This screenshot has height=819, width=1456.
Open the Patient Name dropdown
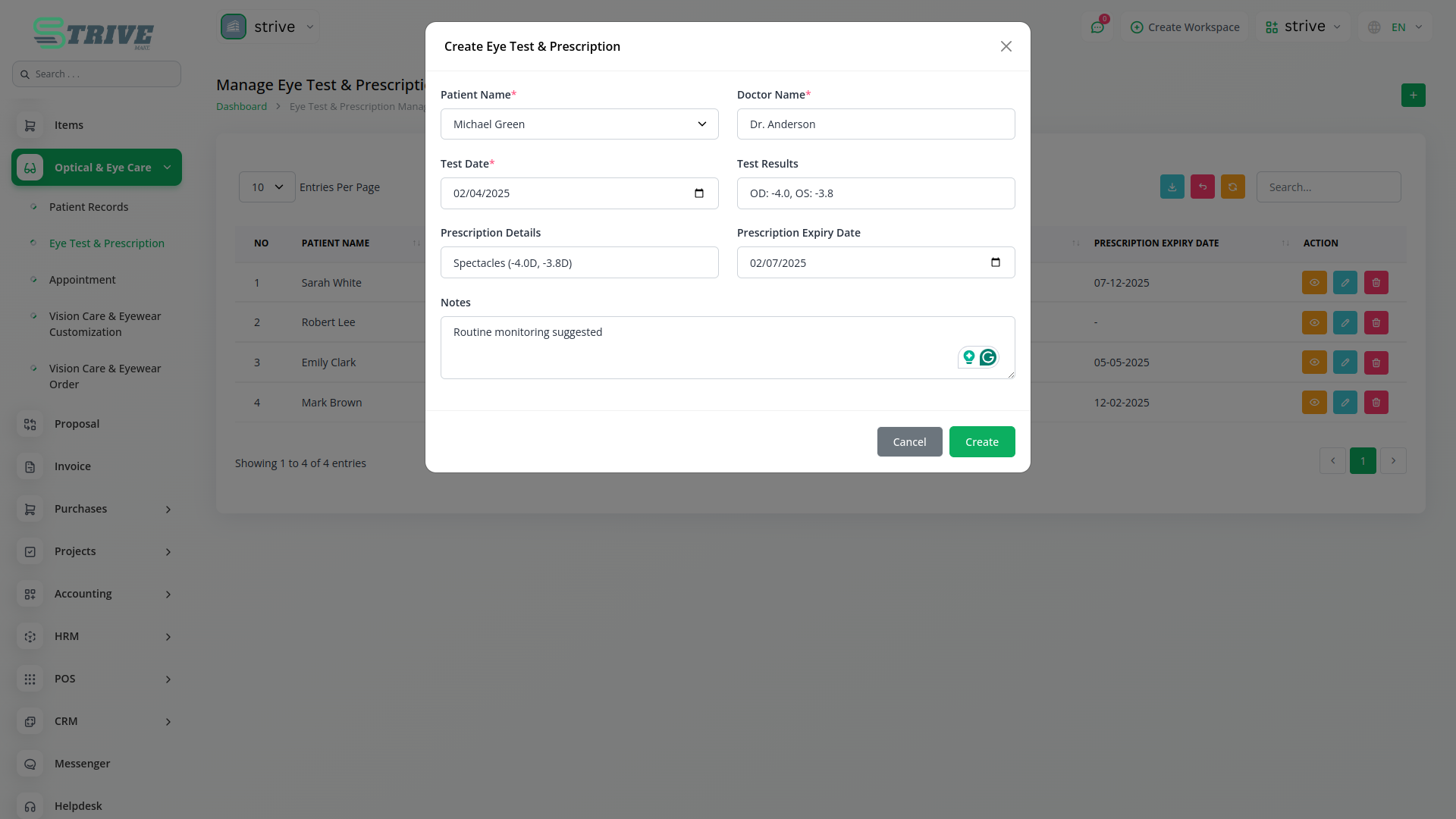tap(579, 124)
